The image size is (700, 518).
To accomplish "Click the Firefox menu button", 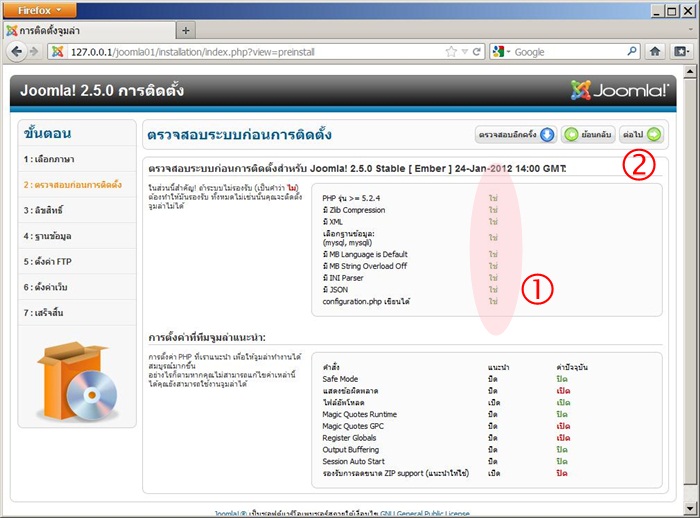I will [x=39, y=10].
